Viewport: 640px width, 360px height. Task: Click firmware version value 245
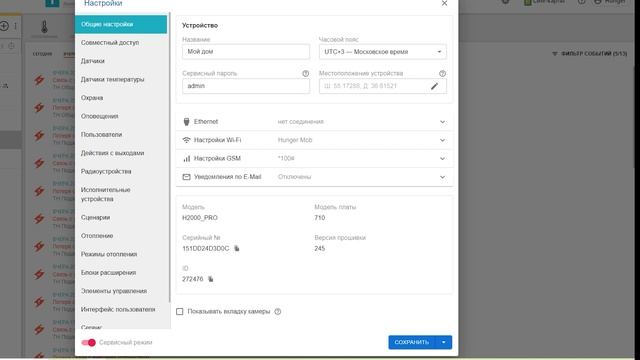coord(320,248)
